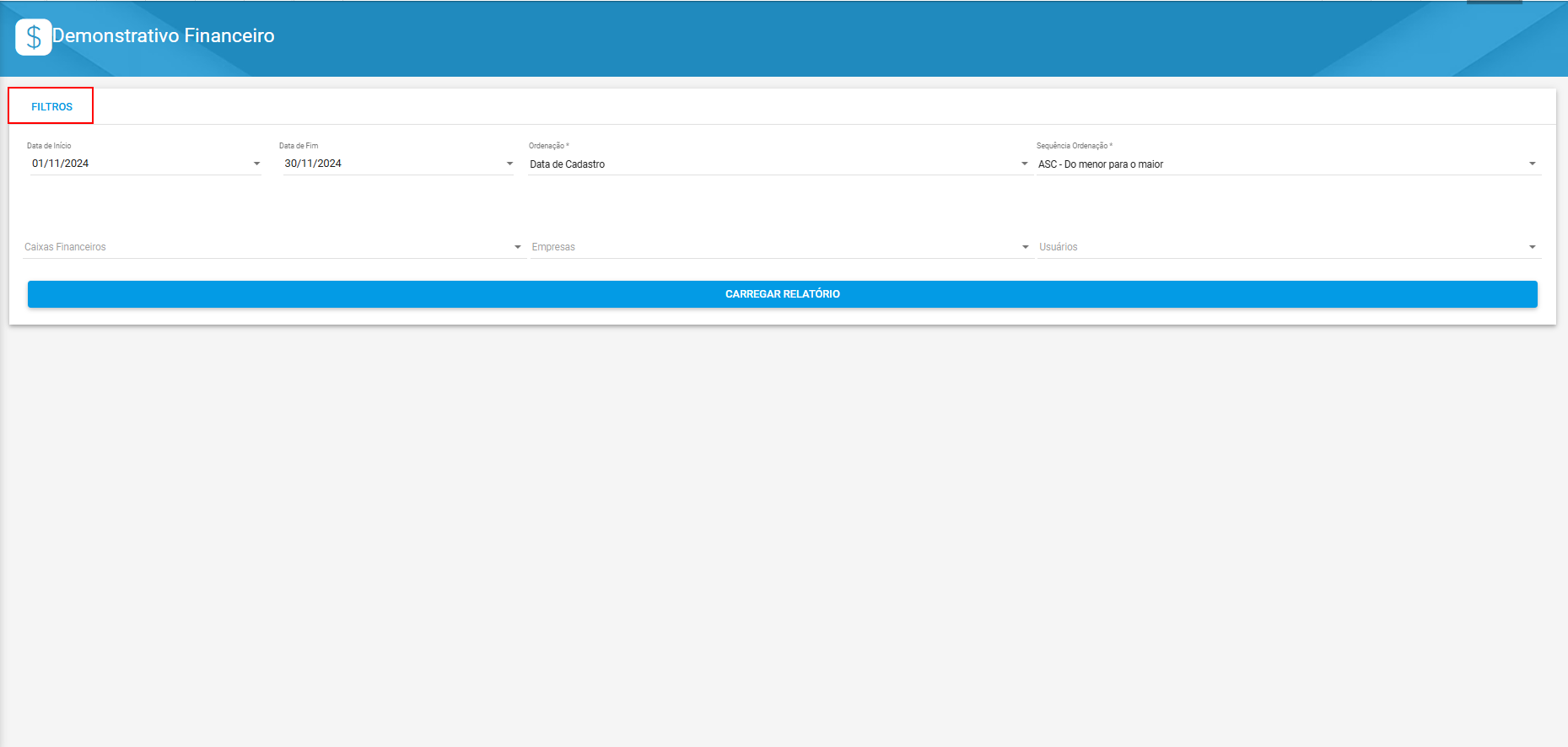This screenshot has width=1568, height=747.
Task: Open the Sequência Ordenação combo box
Action: coord(1288,164)
